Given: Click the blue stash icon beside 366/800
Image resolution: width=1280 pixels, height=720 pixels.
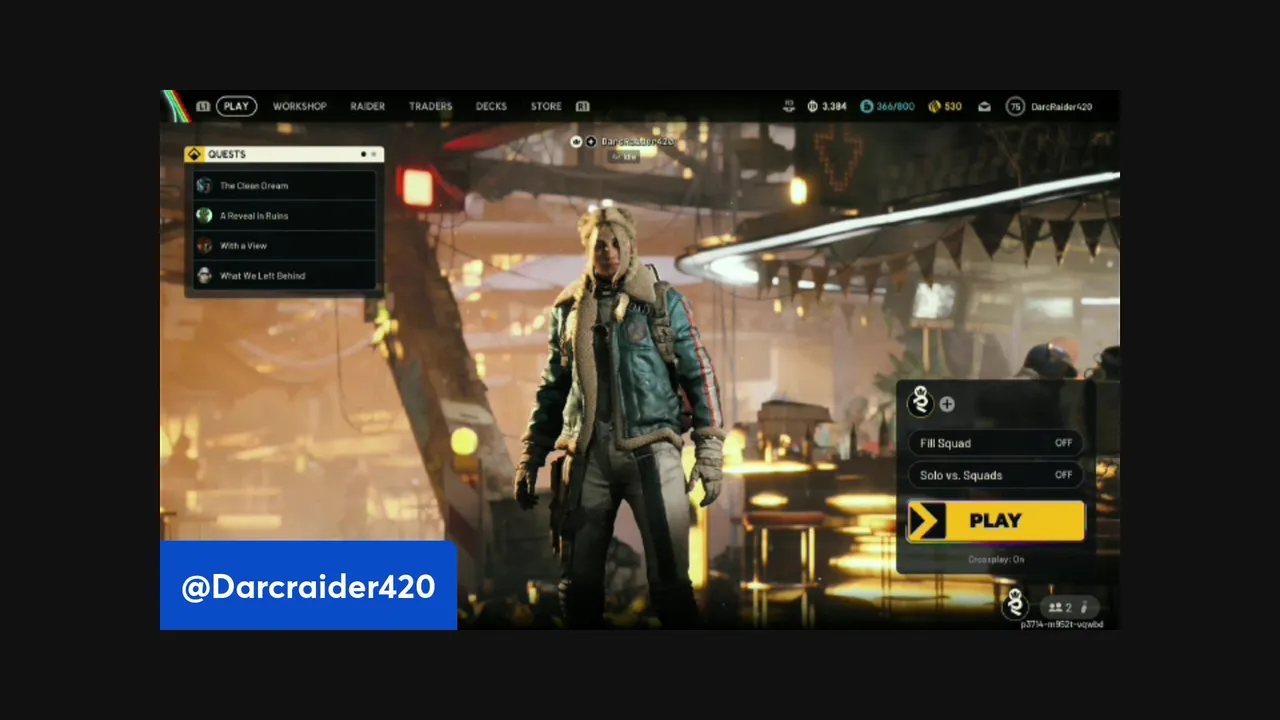Looking at the screenshot, I should 867,106.
